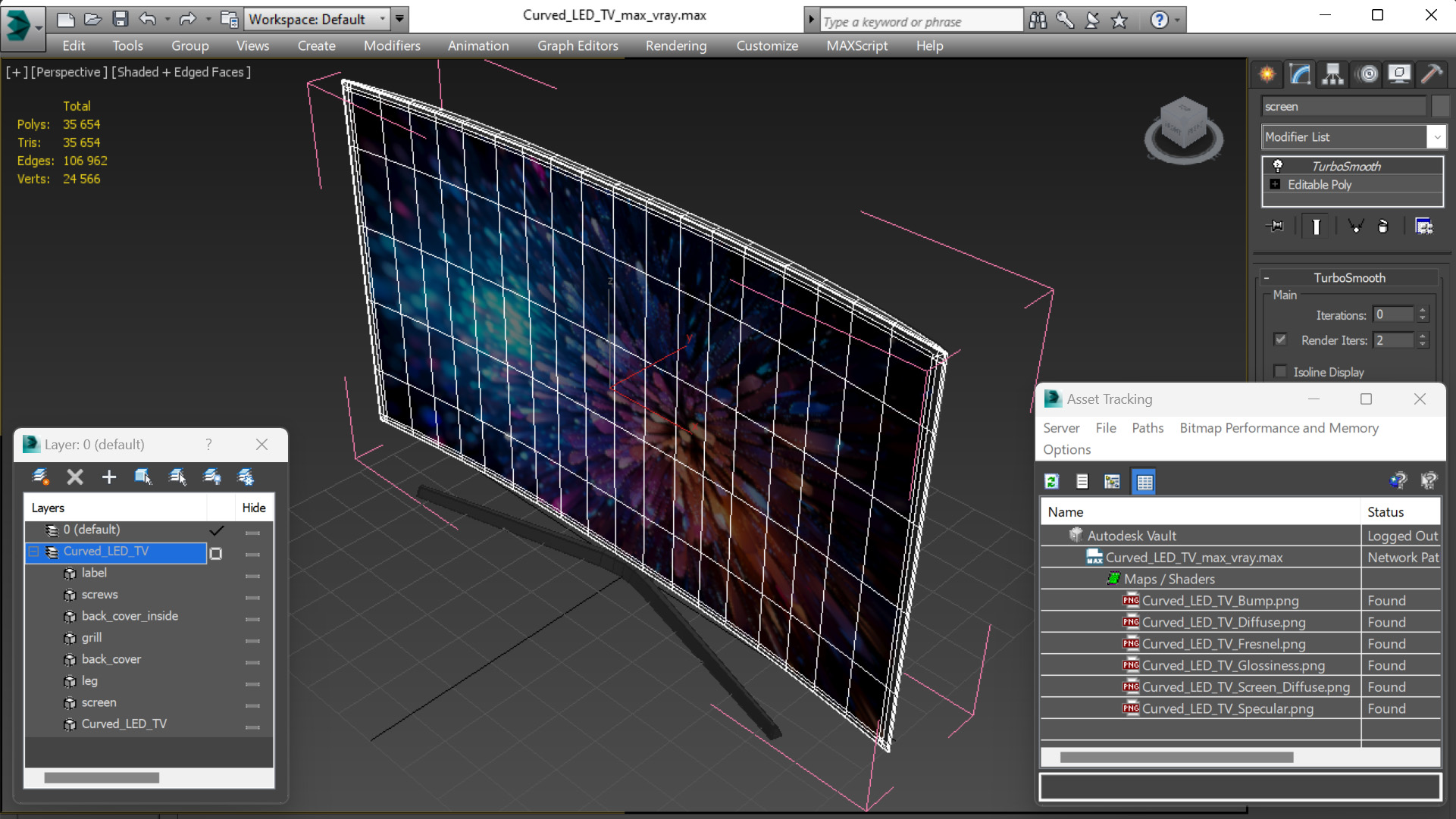1456x819 pixels.
Task: Open the Display command panel tab
Action: (x=1399, y=73)
